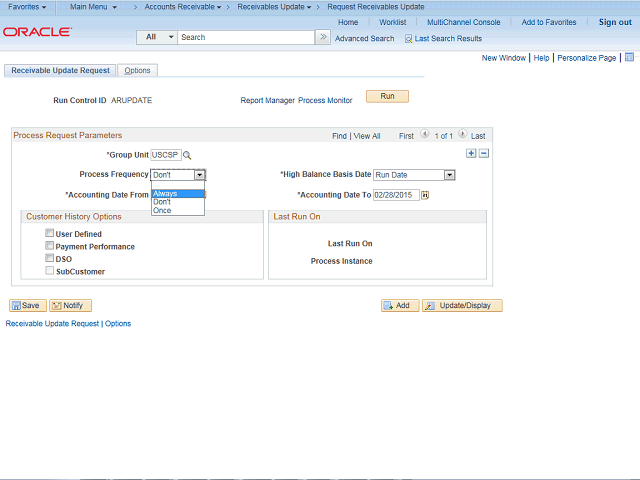Pick Once from the frequency list

click(x=178, y=211)
